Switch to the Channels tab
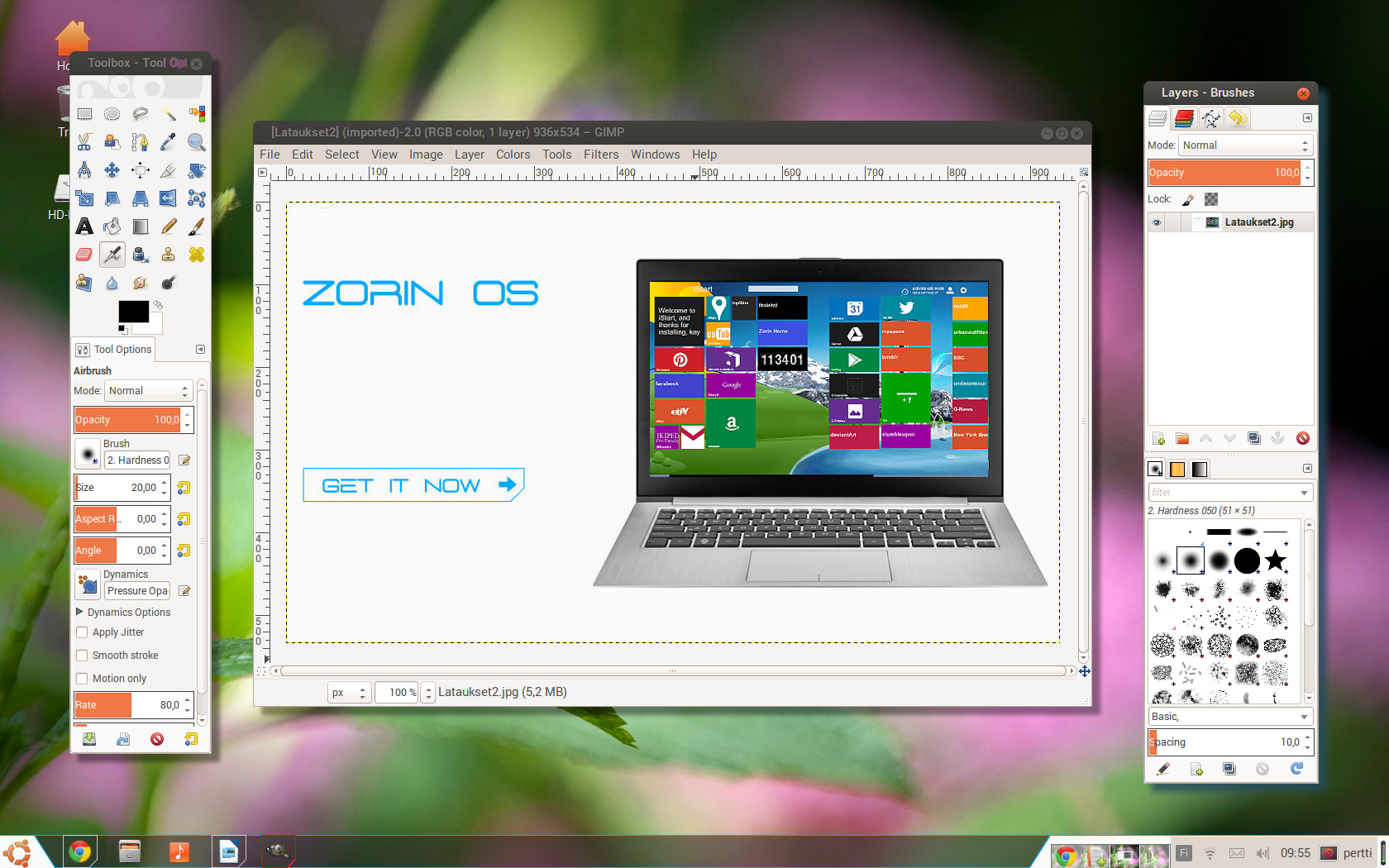1389x868 pixels. click(1185, 118)
